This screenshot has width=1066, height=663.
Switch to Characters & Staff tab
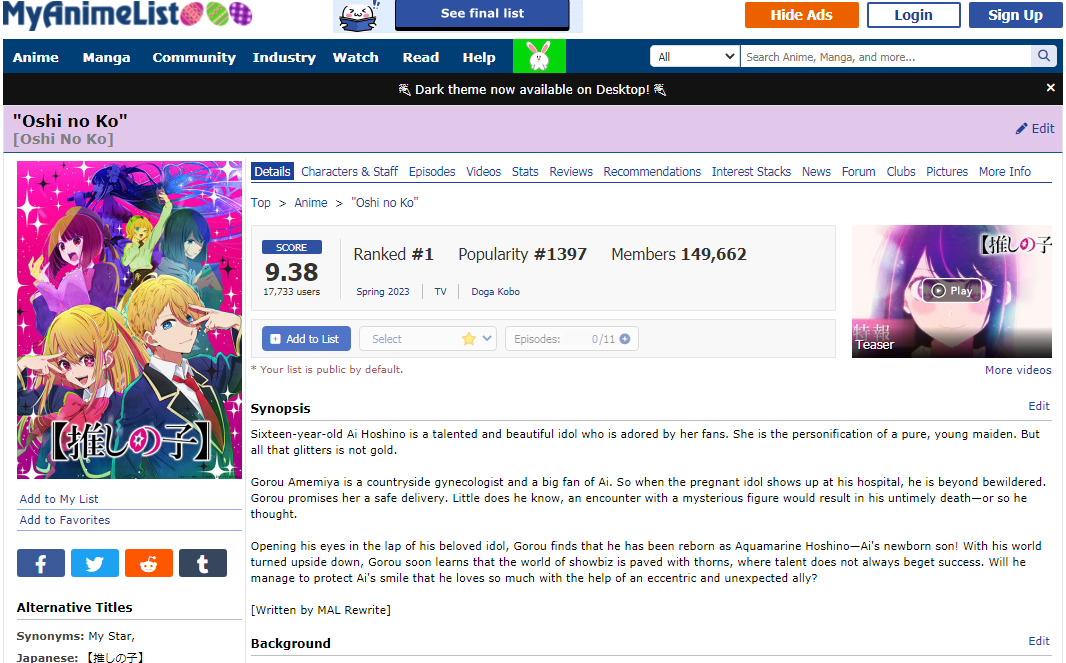[x=349, y=172]
